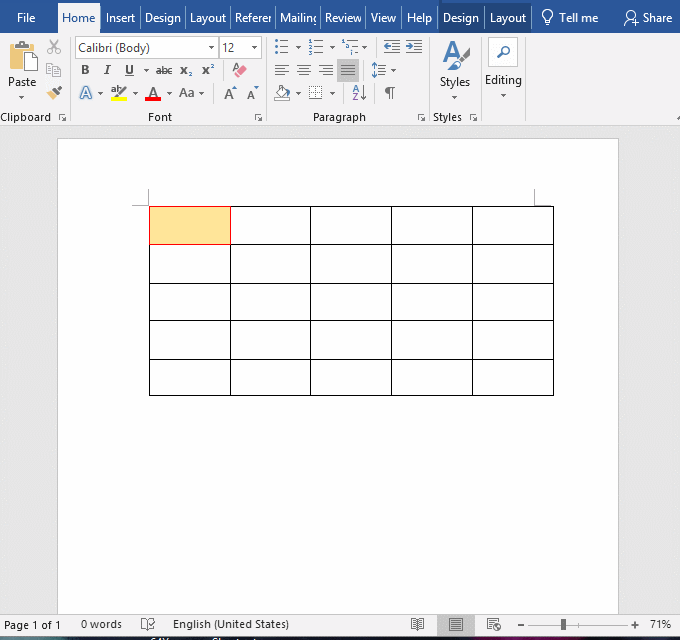Toggle Print Layout view in status bar

pyautogui.click(x=456, y=624)
